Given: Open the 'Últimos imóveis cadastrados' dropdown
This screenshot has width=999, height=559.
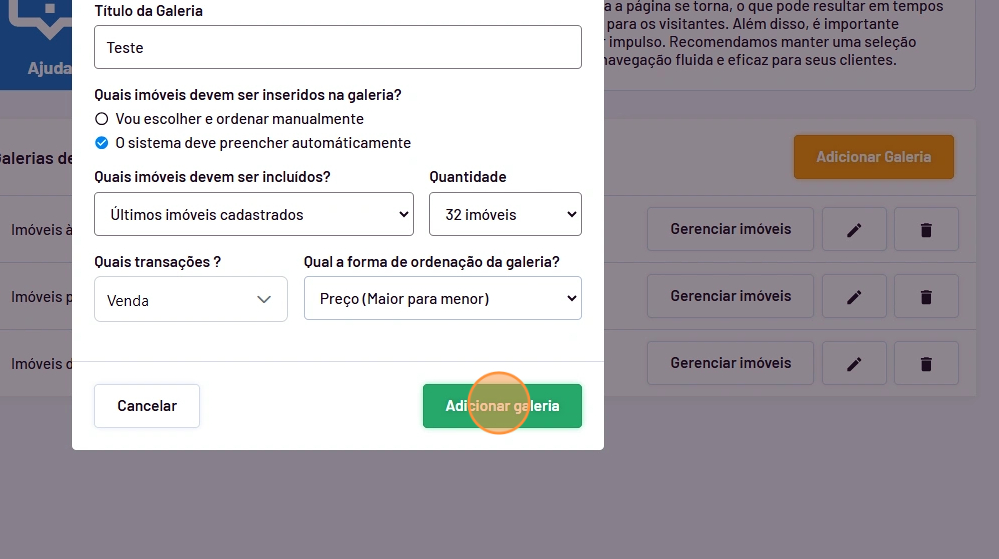Looking at the screenshot, I should pos(254,214).
